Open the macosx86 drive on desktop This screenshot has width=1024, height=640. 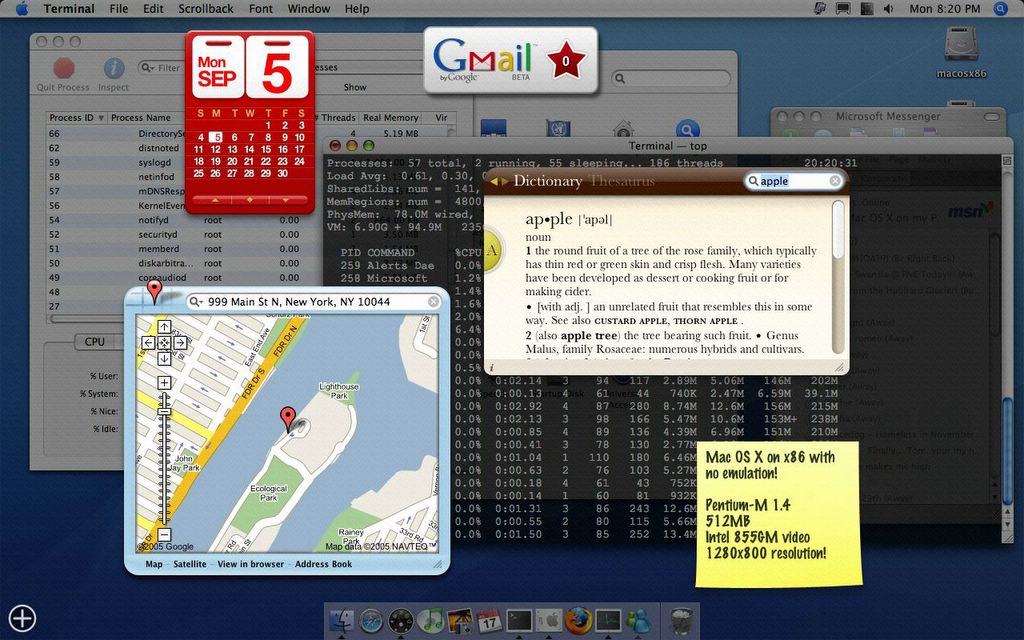pos(961,46)
